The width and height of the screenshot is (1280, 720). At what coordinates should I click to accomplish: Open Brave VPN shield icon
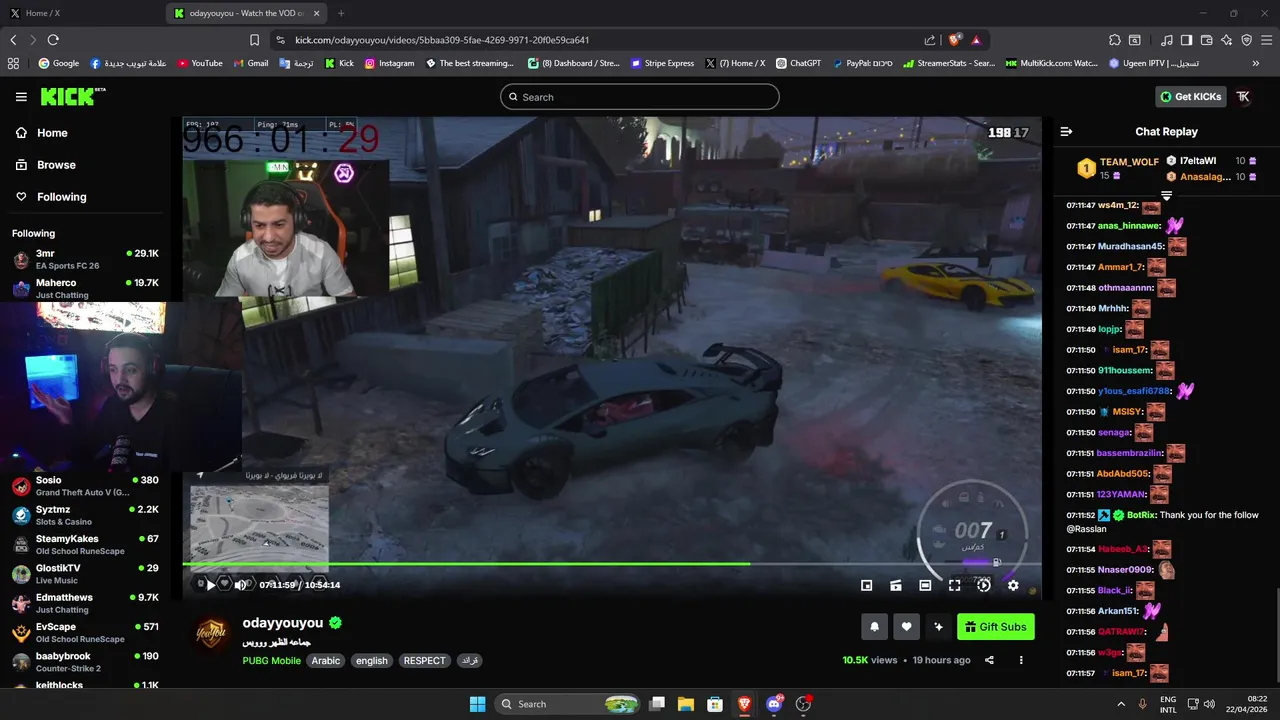pos(1246,40)
